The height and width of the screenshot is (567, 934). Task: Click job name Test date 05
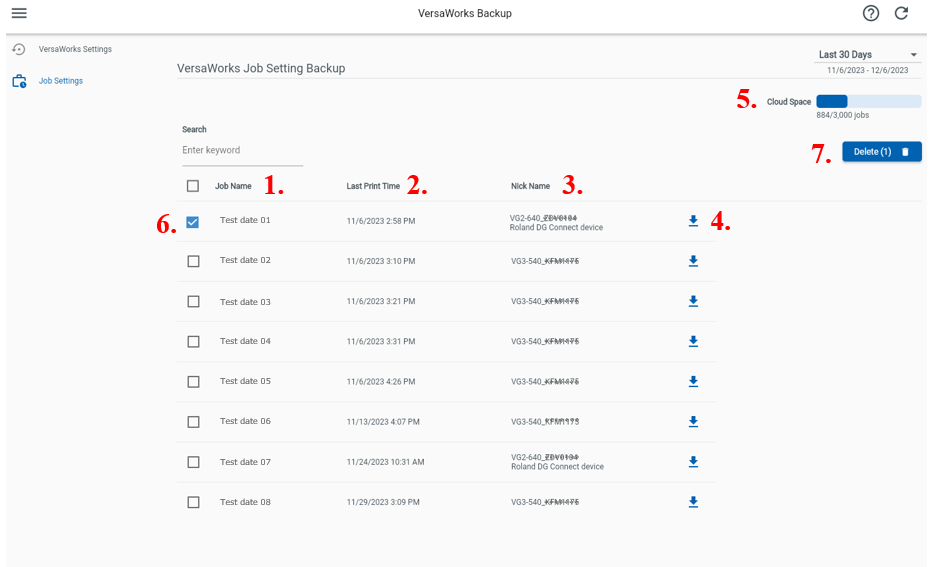[245, 381]
